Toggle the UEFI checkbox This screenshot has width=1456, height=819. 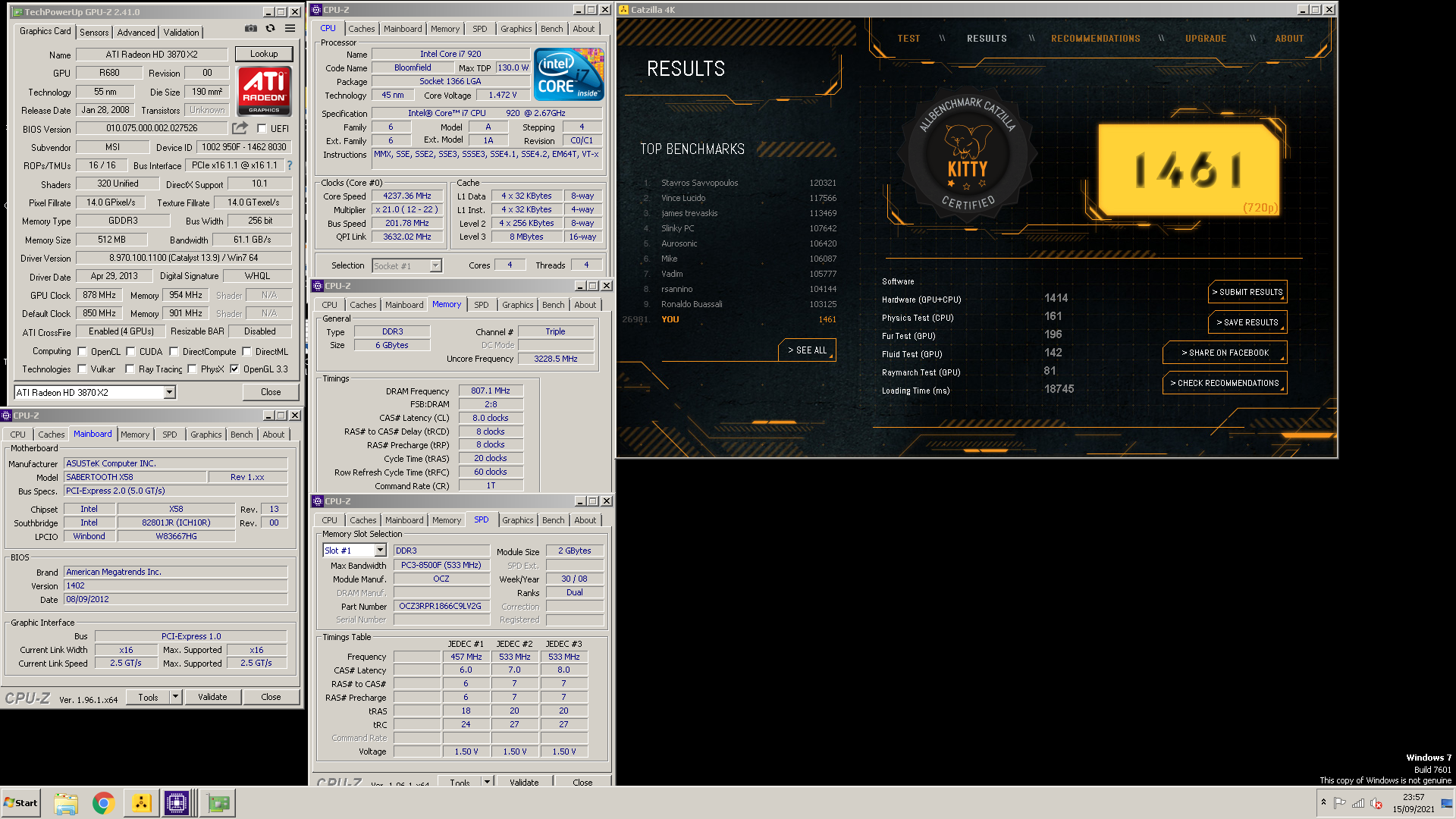pos(262,128)
